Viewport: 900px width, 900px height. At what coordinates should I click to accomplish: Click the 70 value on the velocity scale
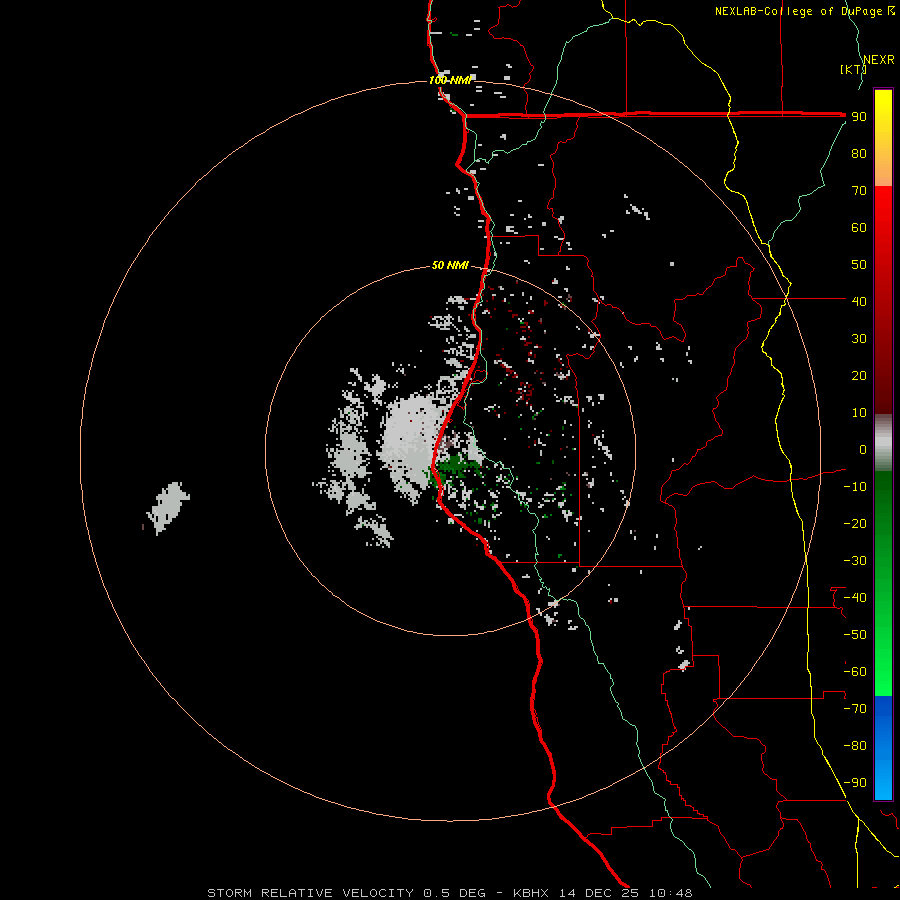[x=859, y=191]
